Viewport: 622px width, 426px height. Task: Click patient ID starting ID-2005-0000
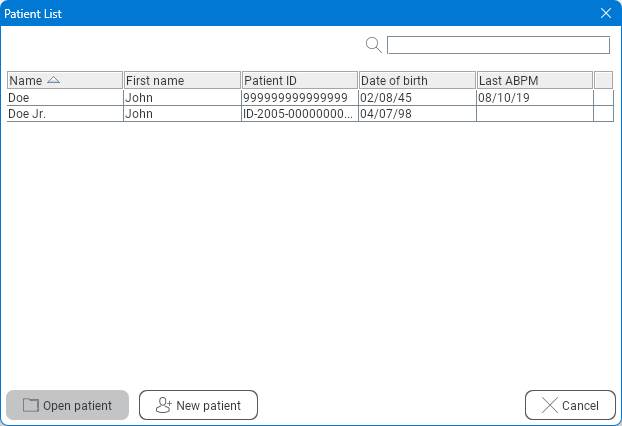click(x=298, y=114)
